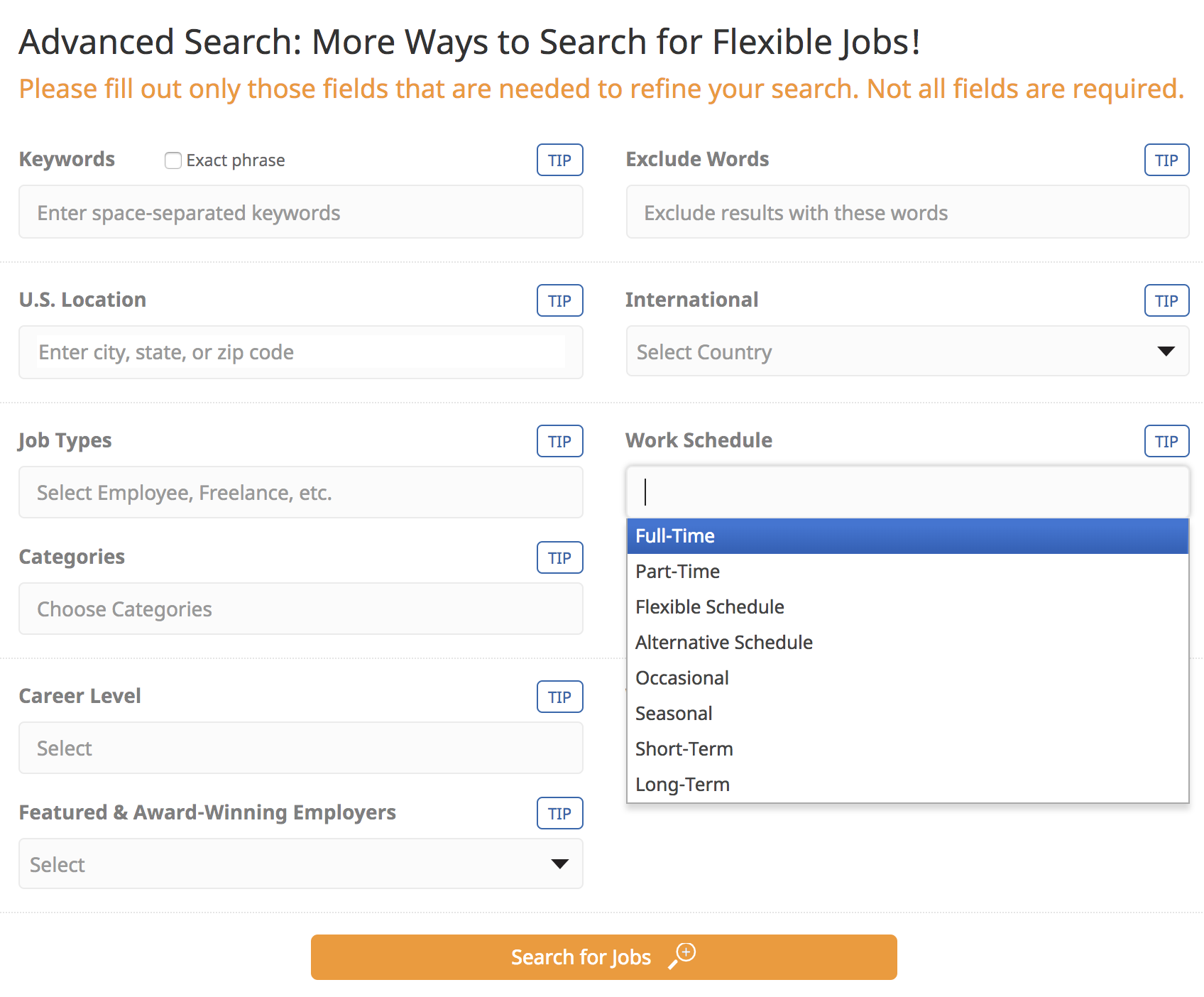Click the city, state, or zip input

pos(300,352)
